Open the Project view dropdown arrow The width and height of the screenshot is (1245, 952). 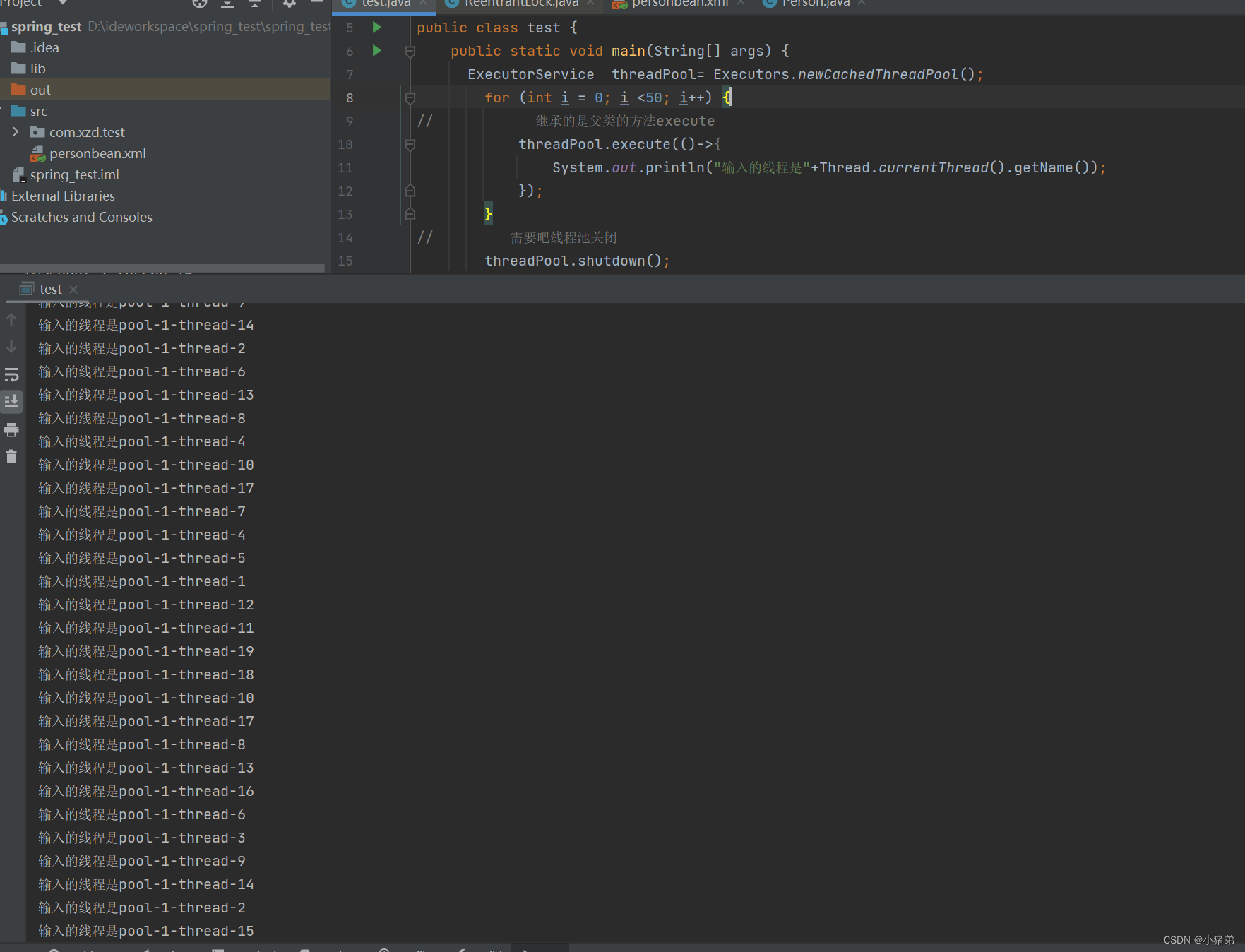(x=62, y=3)
